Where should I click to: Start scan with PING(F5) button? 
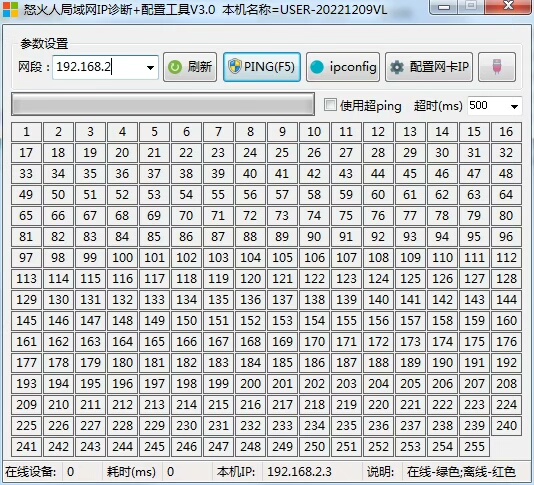[x=262, y=67]
